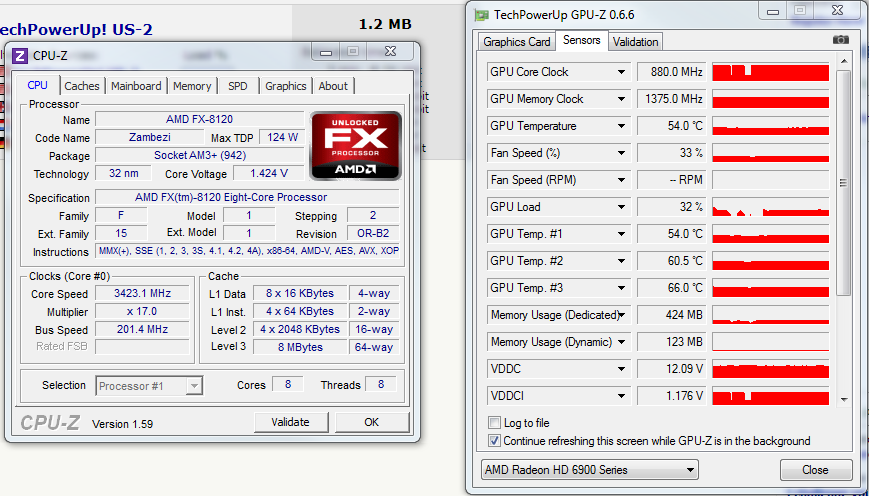Switch to the Graphics Card tab in GPU-Z

[517, 42]
